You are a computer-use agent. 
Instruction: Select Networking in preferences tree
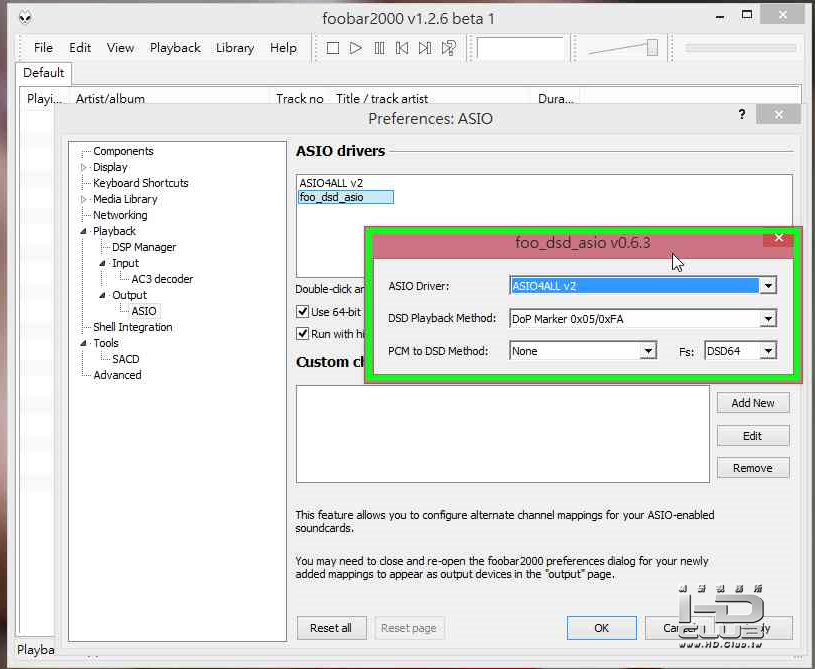tap(120, 215)
